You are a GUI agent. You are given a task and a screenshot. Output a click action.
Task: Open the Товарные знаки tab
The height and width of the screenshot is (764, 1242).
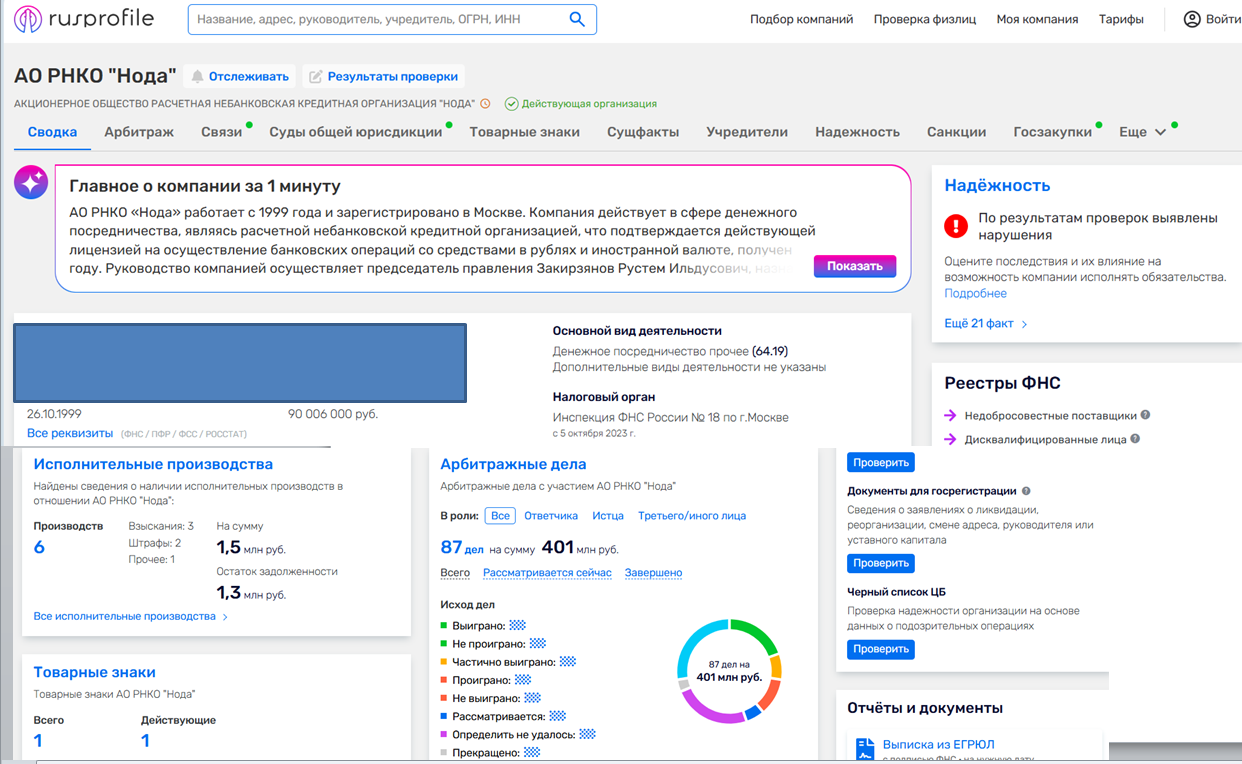tap(524, 132)
